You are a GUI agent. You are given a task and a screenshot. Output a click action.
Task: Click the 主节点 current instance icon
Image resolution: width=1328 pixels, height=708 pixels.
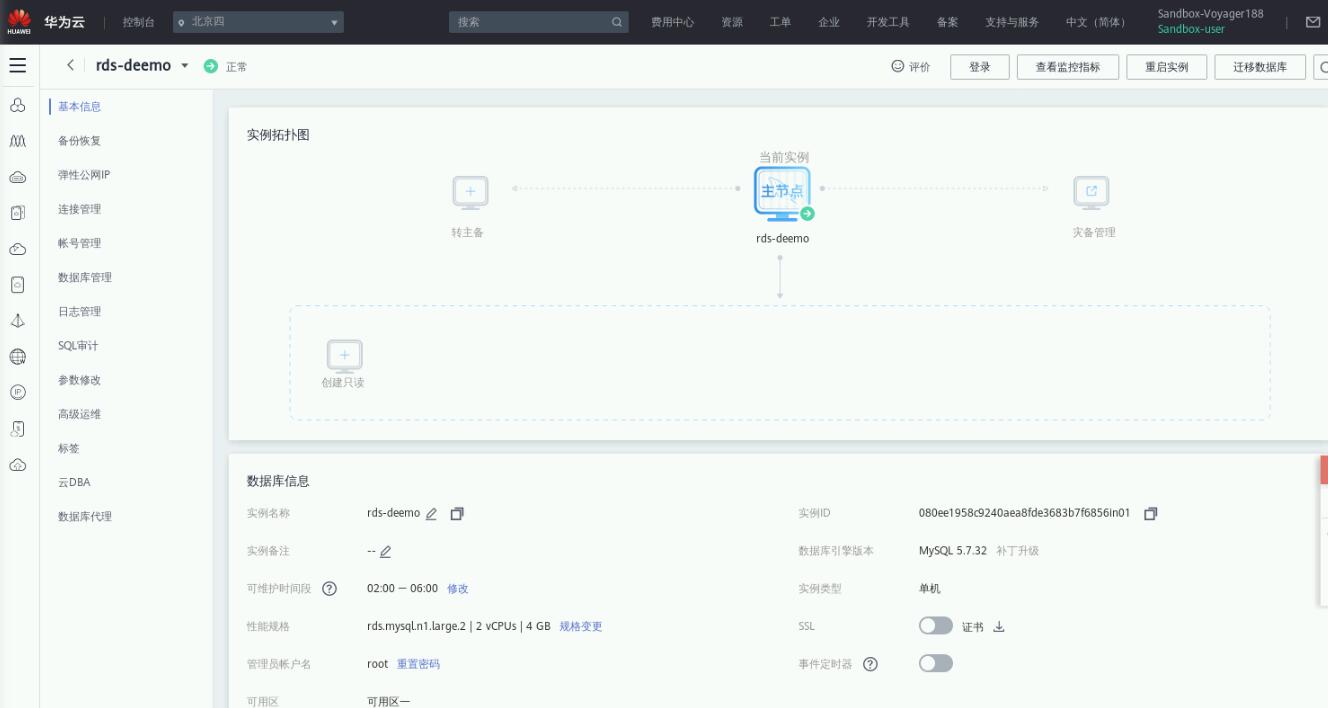[783, 194]
